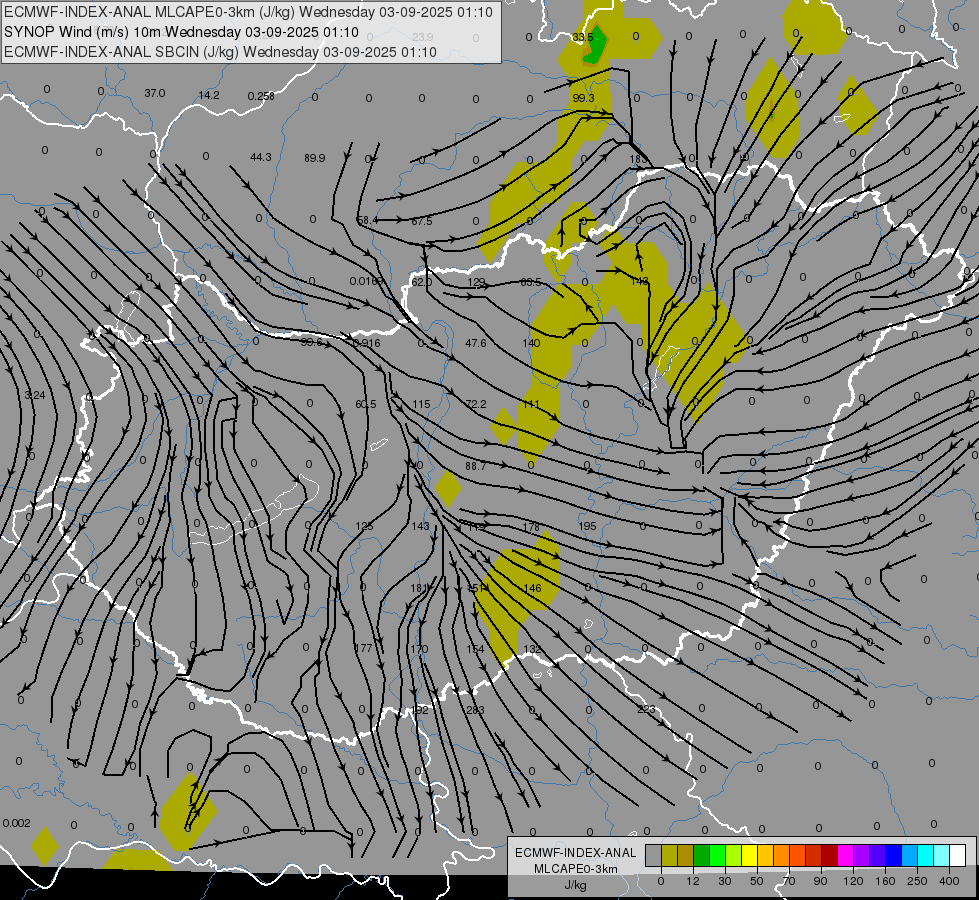This screenshot has height=900, width=979.
Task: Click the map value 195
Action: [x=588, y=527]
